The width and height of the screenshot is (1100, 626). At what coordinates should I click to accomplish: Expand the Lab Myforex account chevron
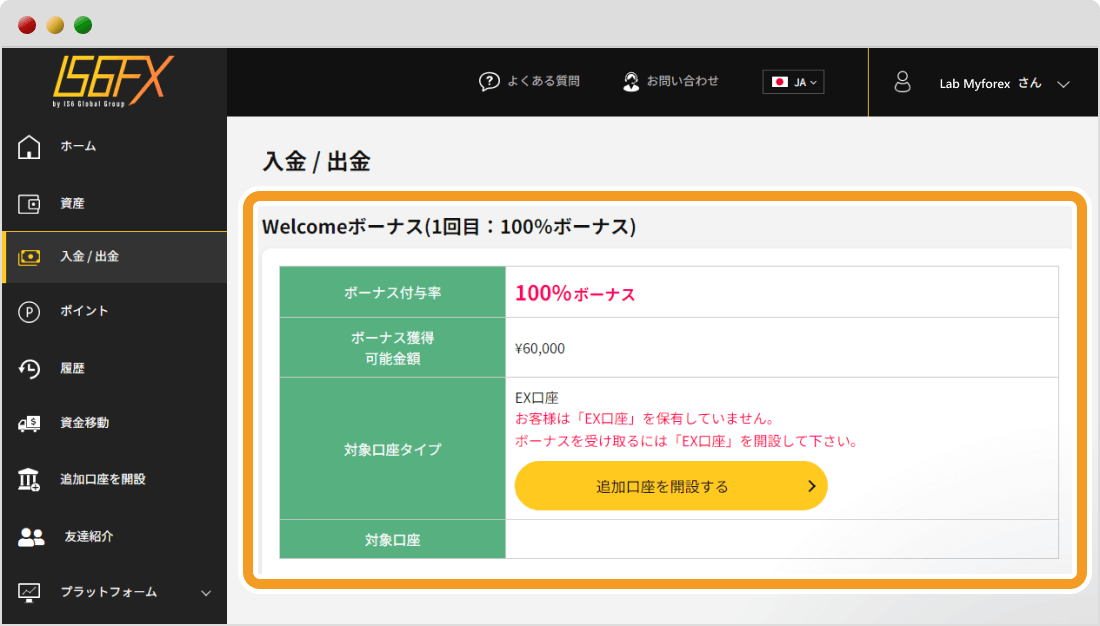tap(1064, 84)
